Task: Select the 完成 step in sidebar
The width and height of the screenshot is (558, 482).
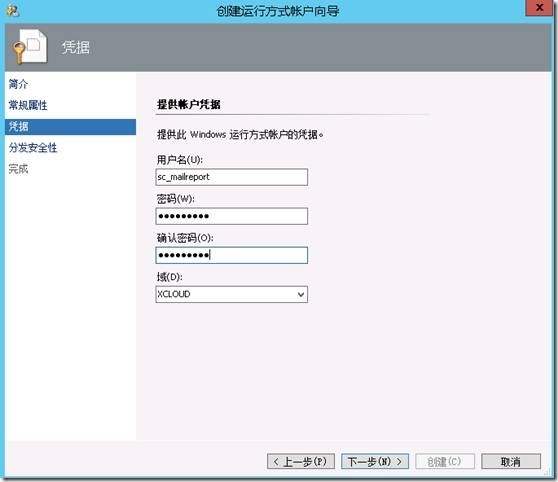Action: (19, 169)
